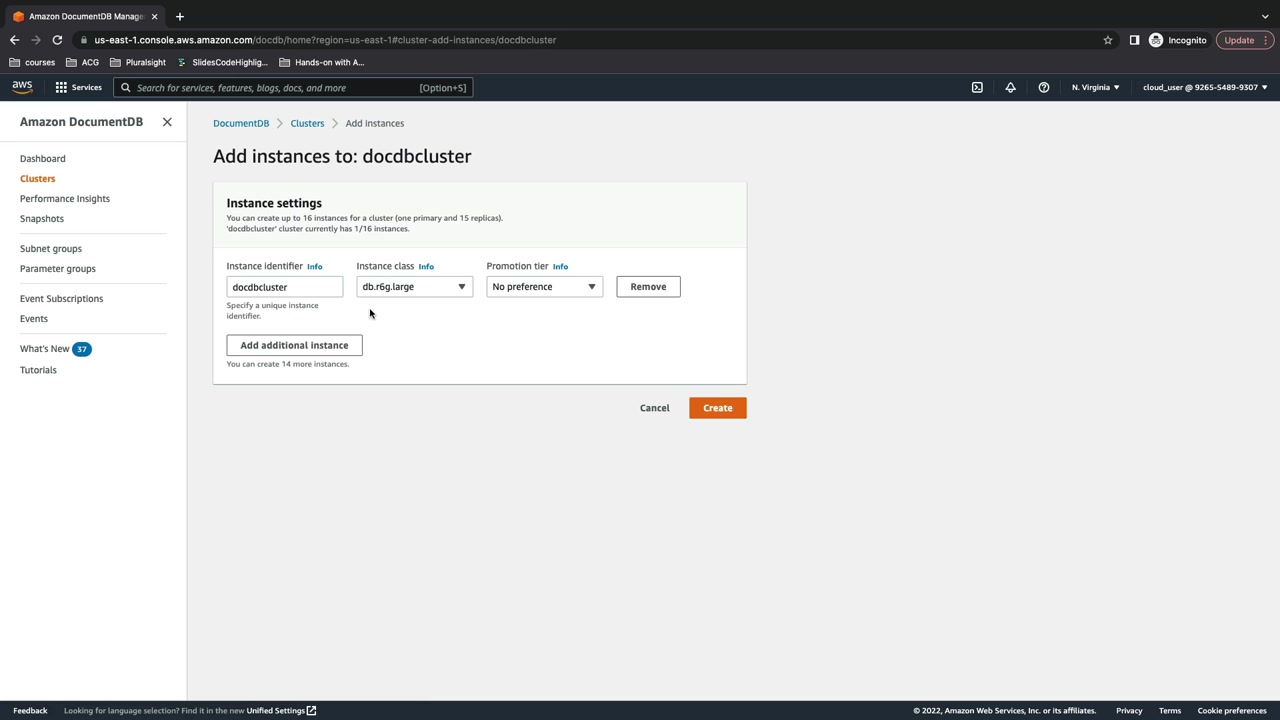Open the CloudShell terminal icon
The height and width of the screenshot is (720, 1280).
pyautogui.click(x=977, y=88)
